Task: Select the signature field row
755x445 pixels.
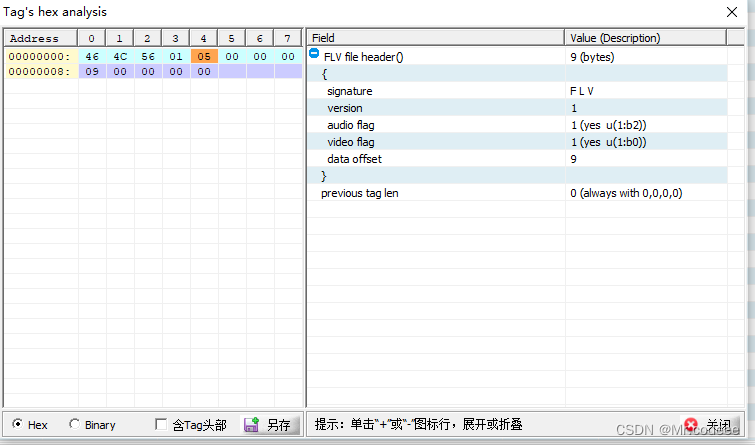Action: [517, 91]
